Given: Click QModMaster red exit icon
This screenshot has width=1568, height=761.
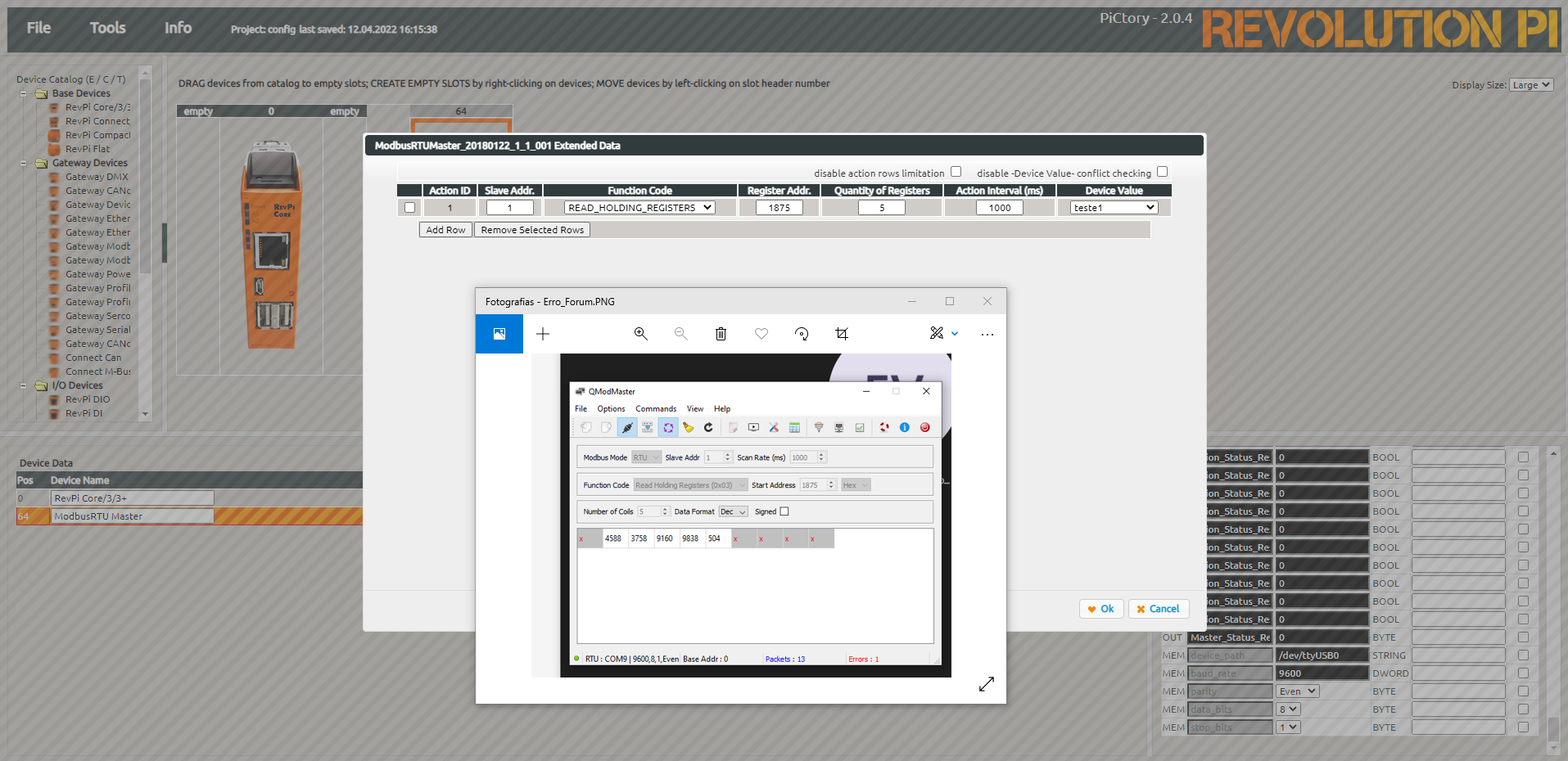Looking at the screenshot, I should coord(925,427).
